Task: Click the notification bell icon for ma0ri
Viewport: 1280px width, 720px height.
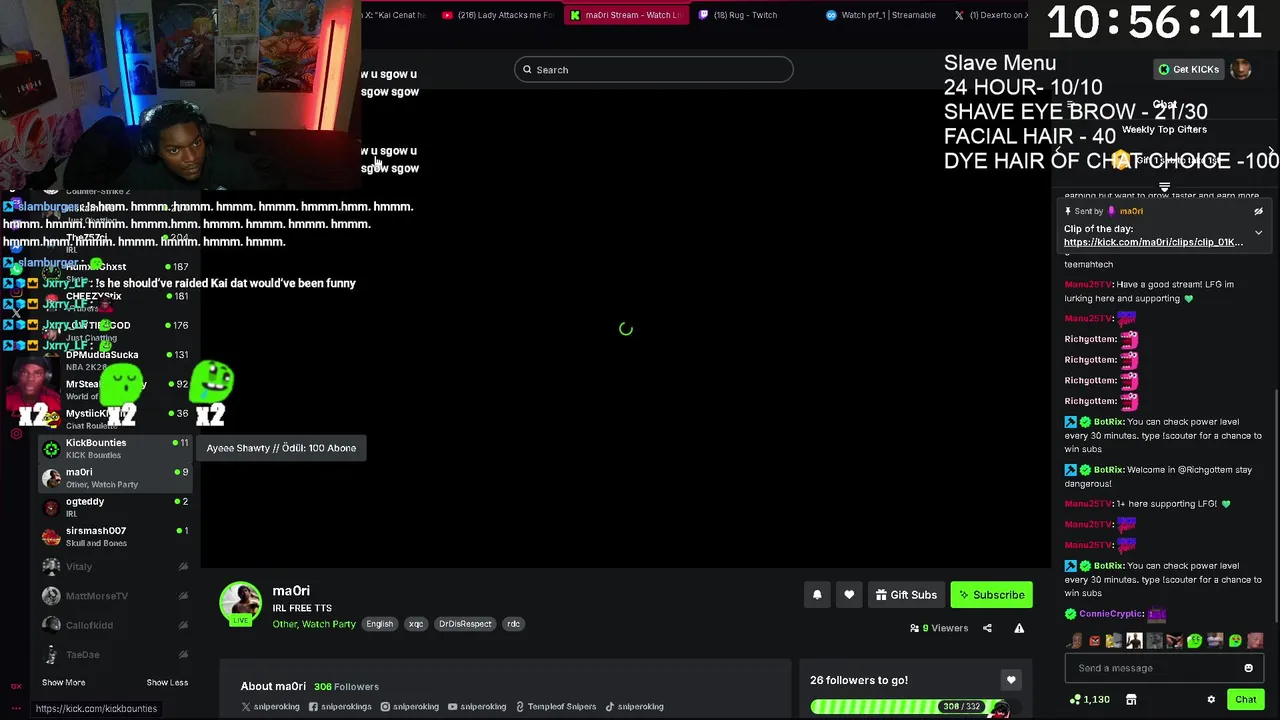Action: click(817, 595)
